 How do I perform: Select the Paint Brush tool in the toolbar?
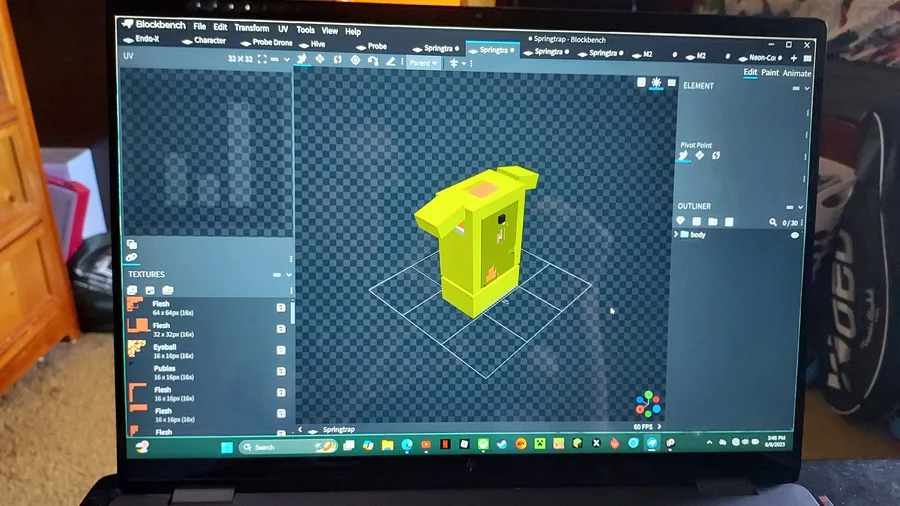[390, 61]
